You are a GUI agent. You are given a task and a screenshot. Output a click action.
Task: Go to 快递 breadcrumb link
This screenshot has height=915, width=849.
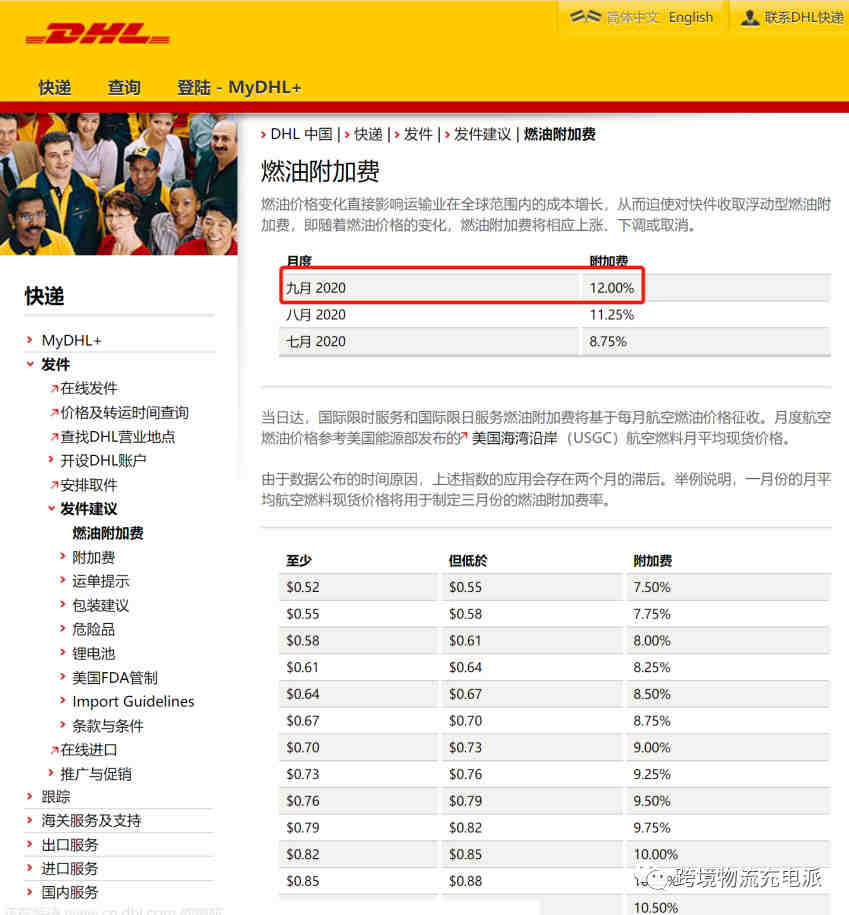368,134
